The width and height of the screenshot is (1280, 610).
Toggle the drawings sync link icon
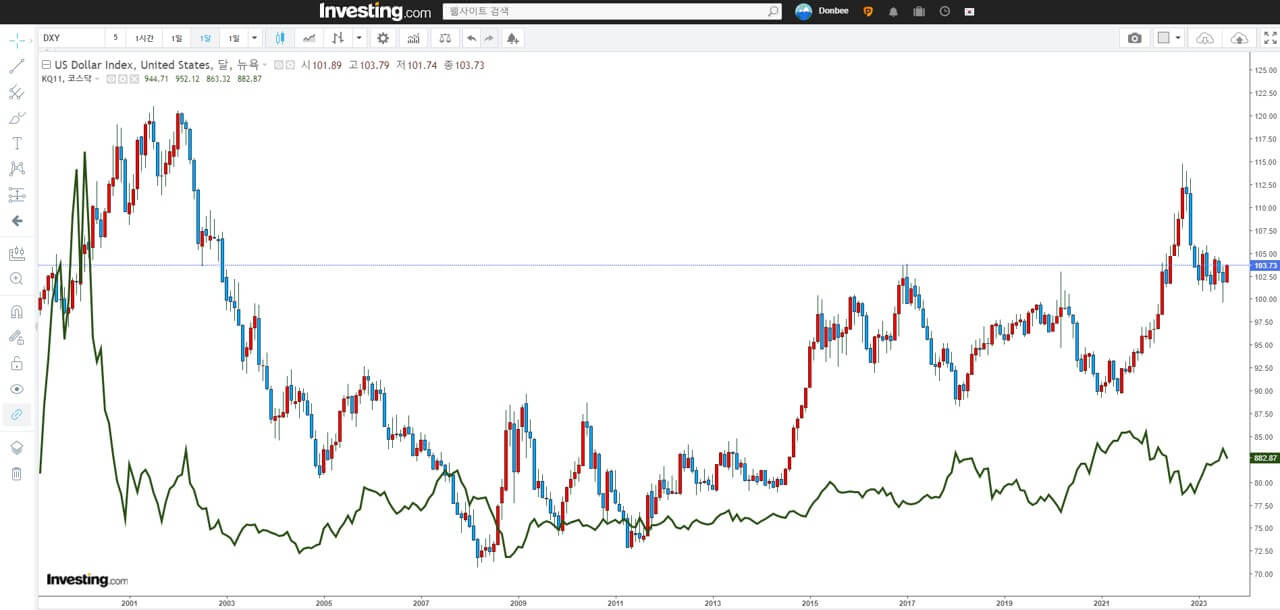tap(17, 414)
